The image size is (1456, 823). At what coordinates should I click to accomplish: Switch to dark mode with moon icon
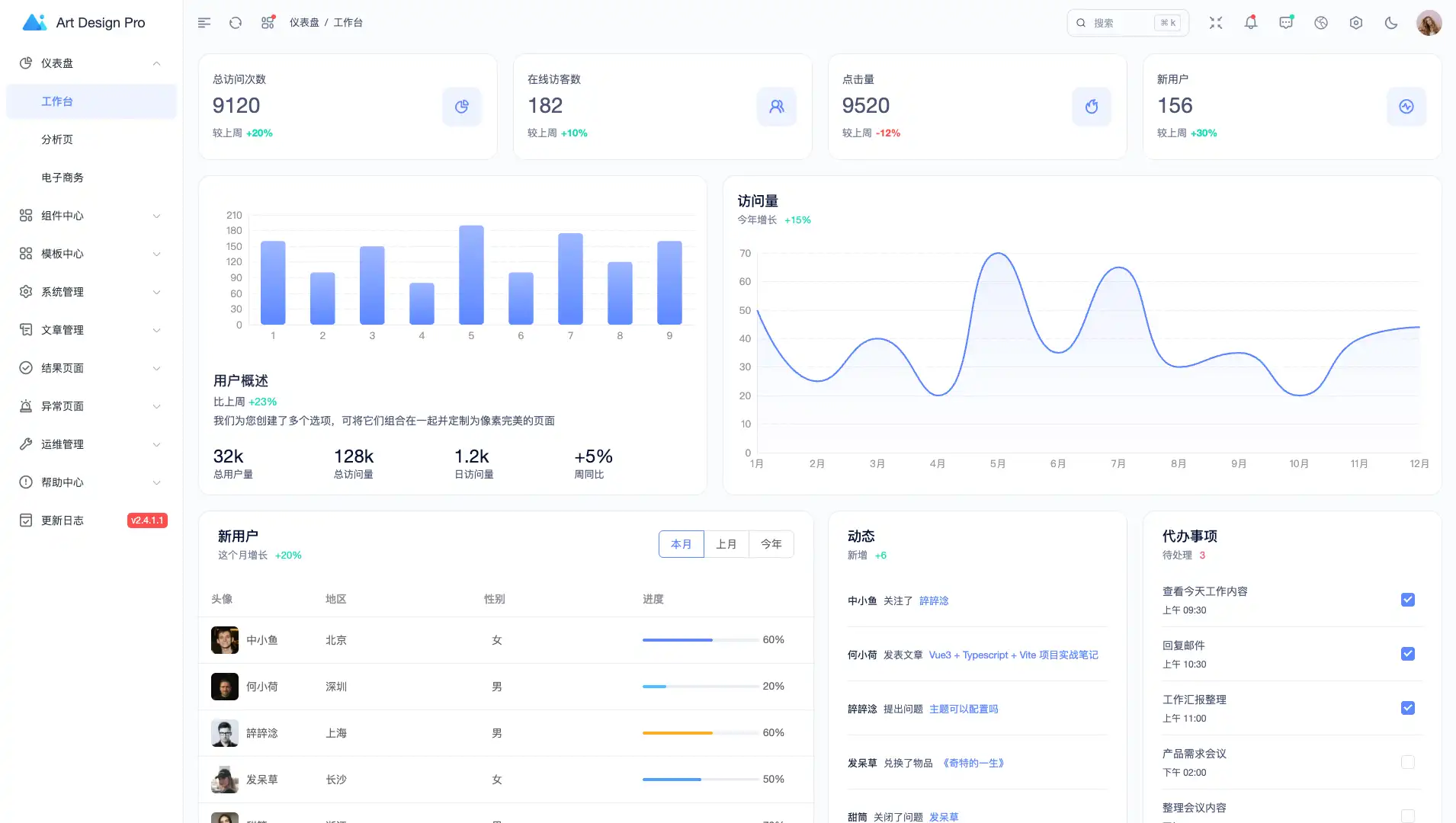[x=1391, y=23]
